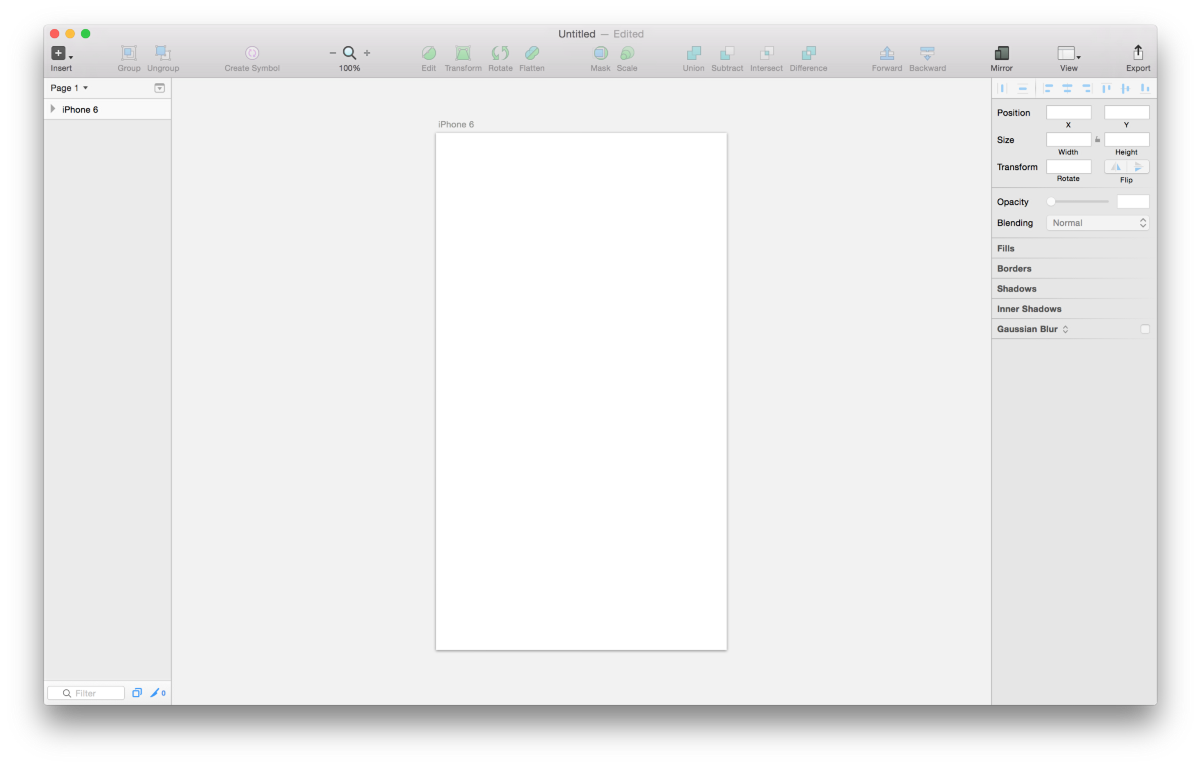Align horizontal centers icon

(1067, 88)
